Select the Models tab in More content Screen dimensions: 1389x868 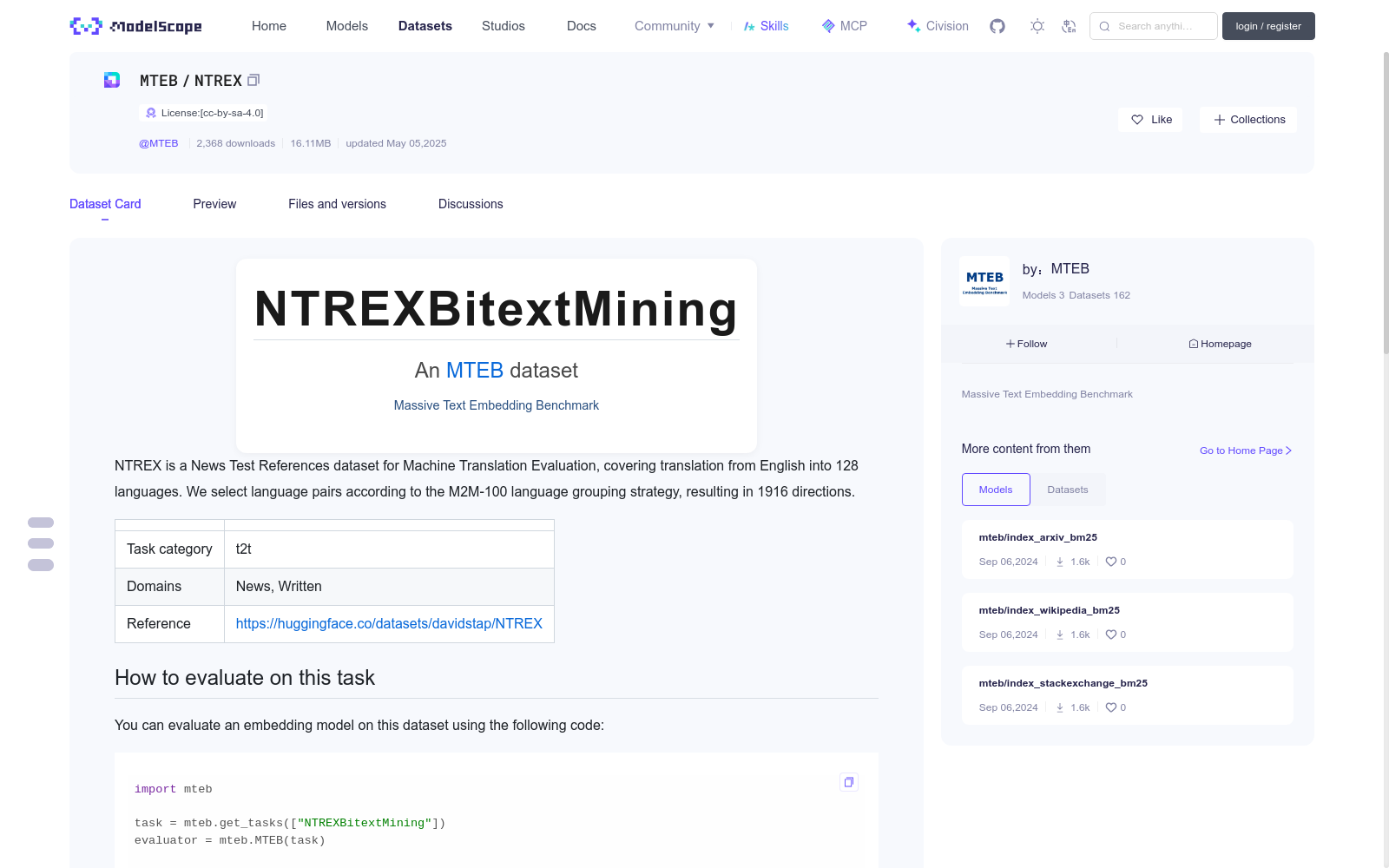pos(996,490)
